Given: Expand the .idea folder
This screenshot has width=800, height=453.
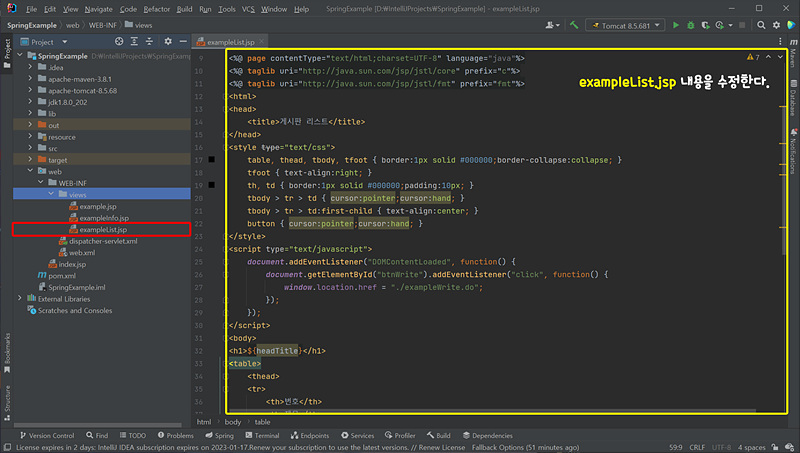Looking at the screenshot, I should [x=30, y=67].
